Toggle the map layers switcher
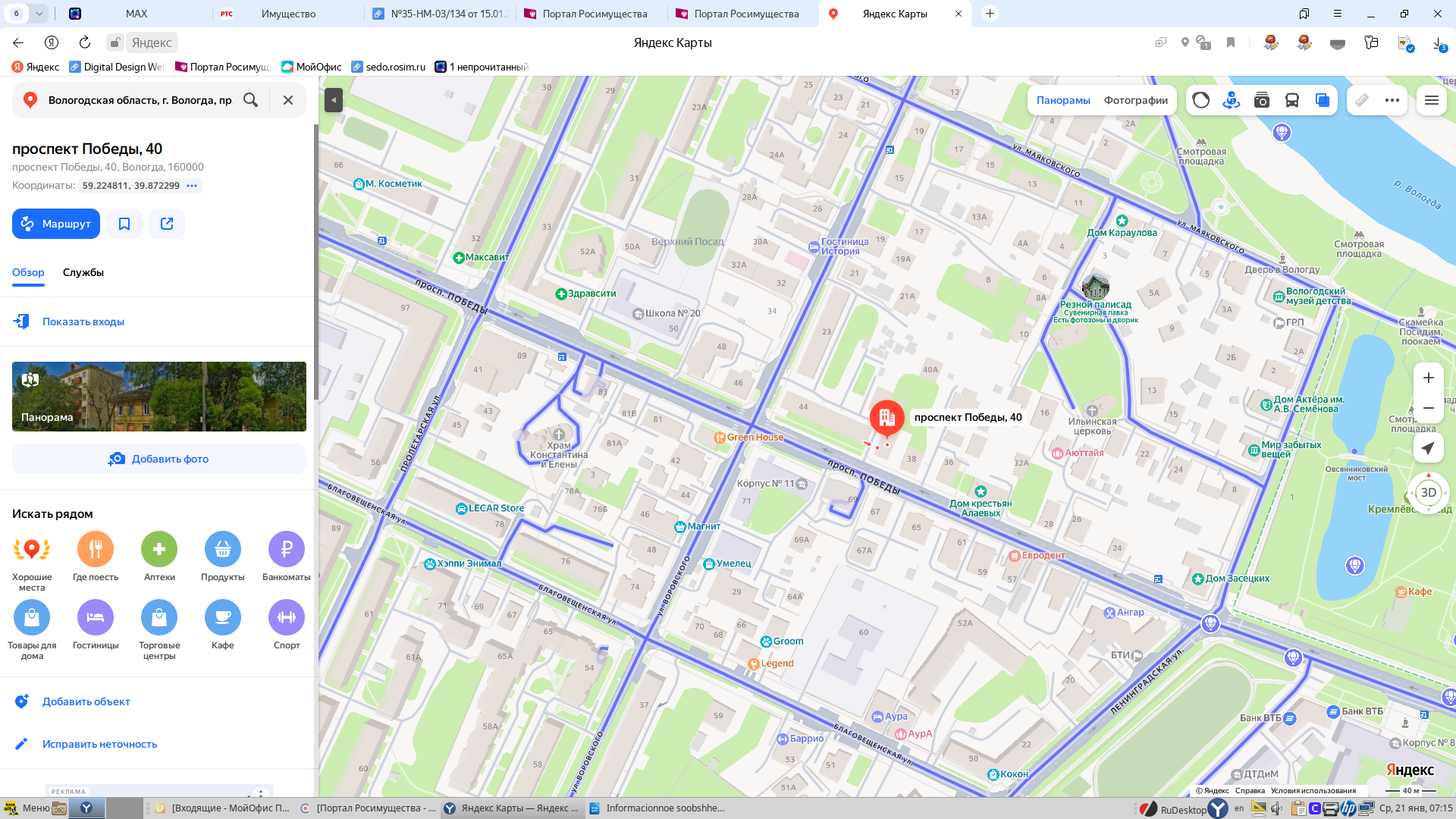1456x819 pixels. [x=1322, y=100]
